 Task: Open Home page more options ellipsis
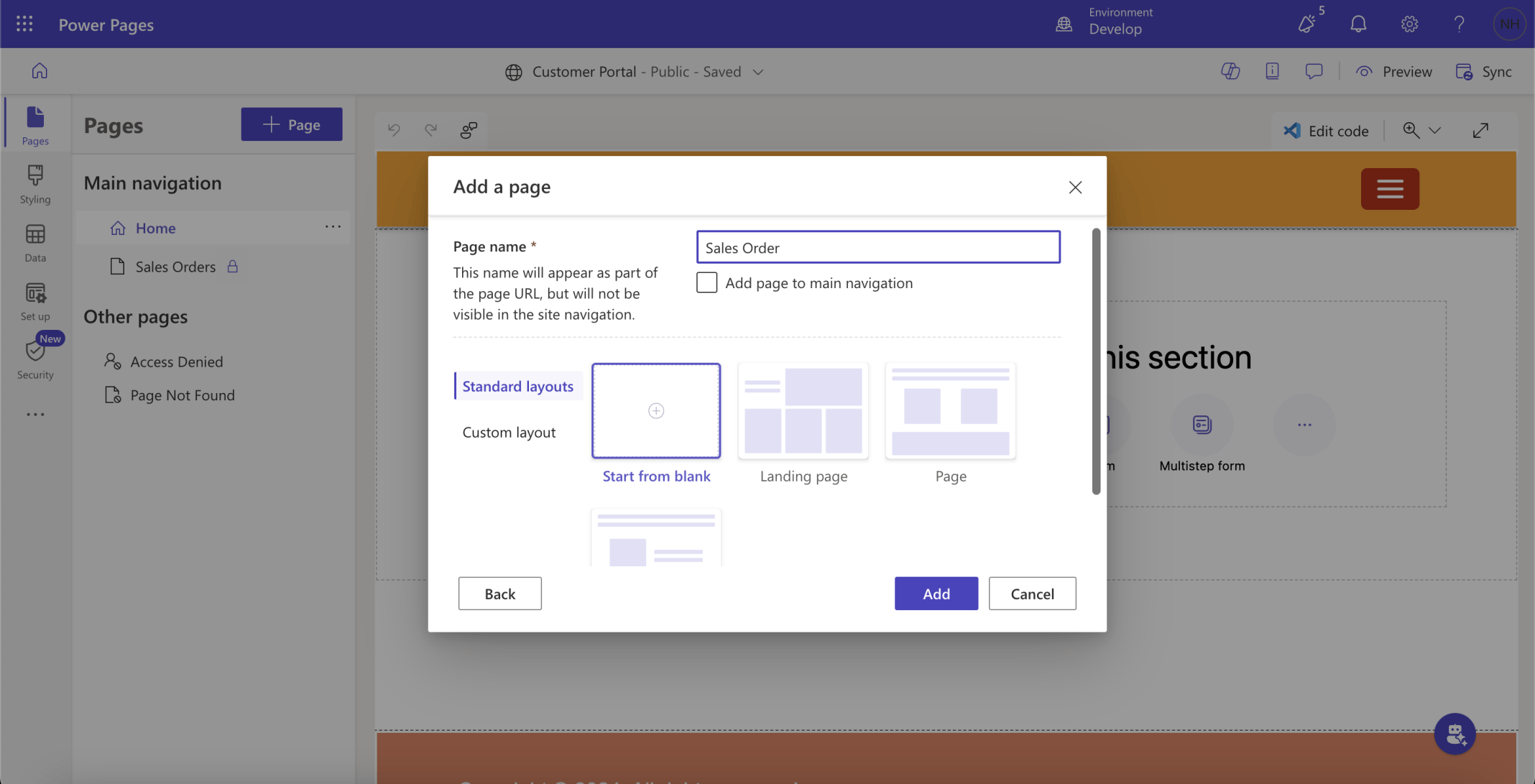(332, 227)
